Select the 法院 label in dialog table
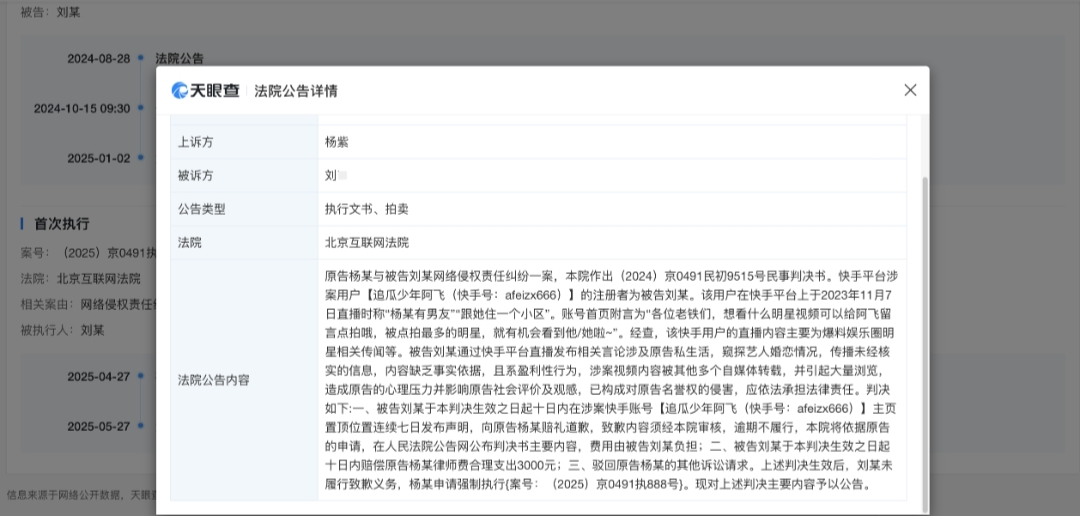1080x516 pixels. coord(244,242)
